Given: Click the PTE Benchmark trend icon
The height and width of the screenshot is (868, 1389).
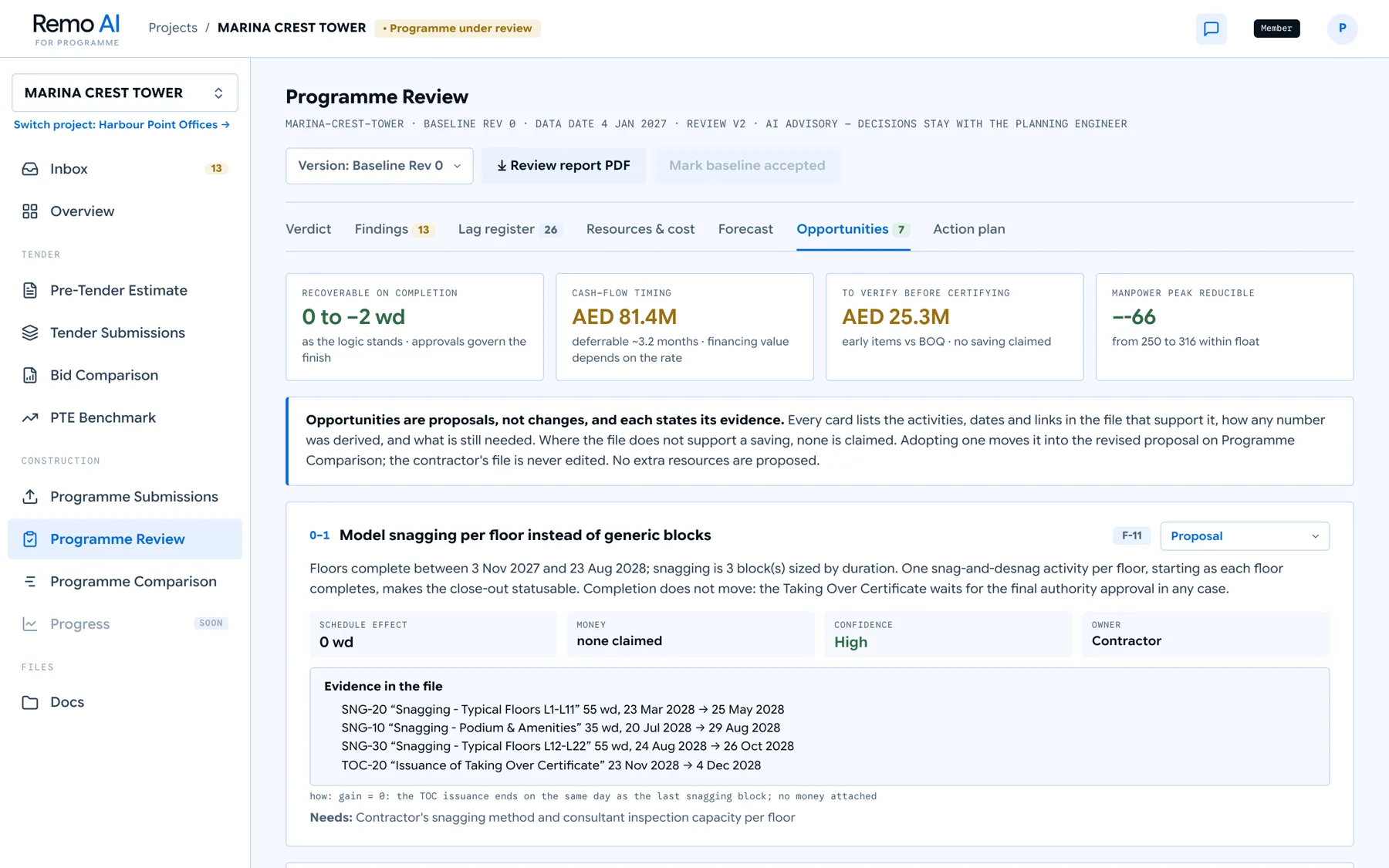Looking at the screenshot, I should click(x=30, y=418).
